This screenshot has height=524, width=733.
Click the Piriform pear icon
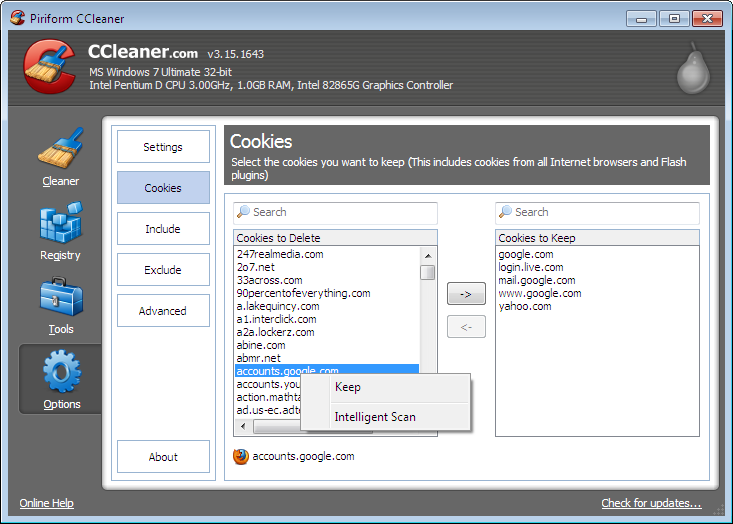coord(694,68)
